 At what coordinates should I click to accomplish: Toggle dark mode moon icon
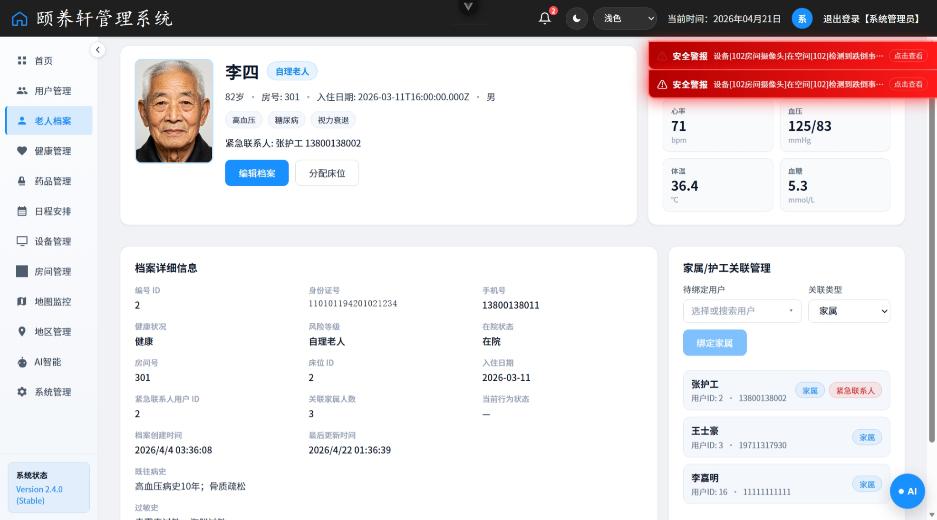pos(576,19)
